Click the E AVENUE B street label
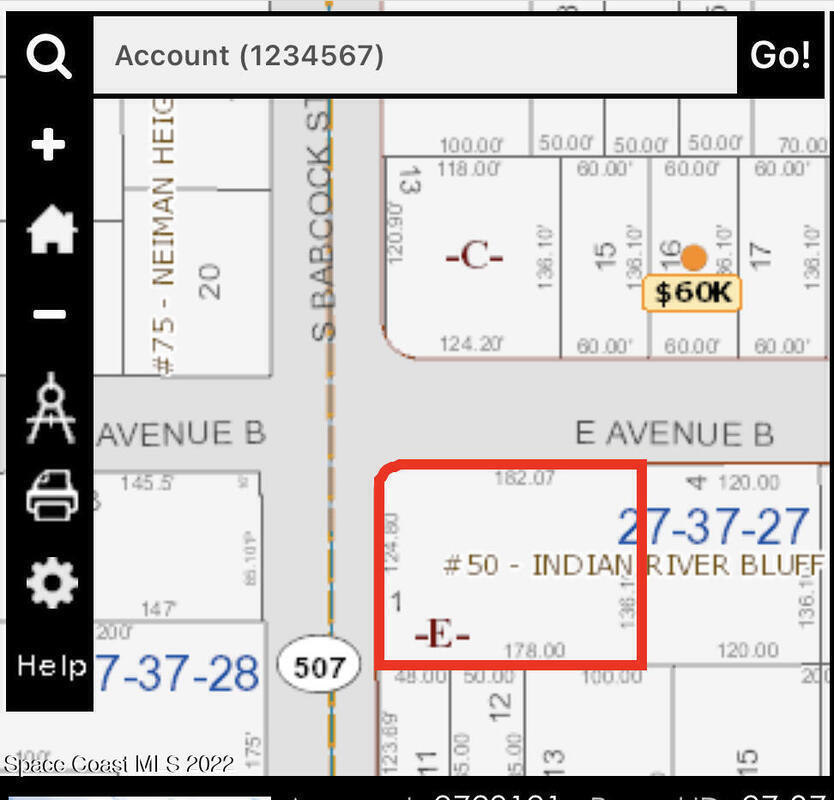Viewport: 834px width, 800px height. (674, 434)
